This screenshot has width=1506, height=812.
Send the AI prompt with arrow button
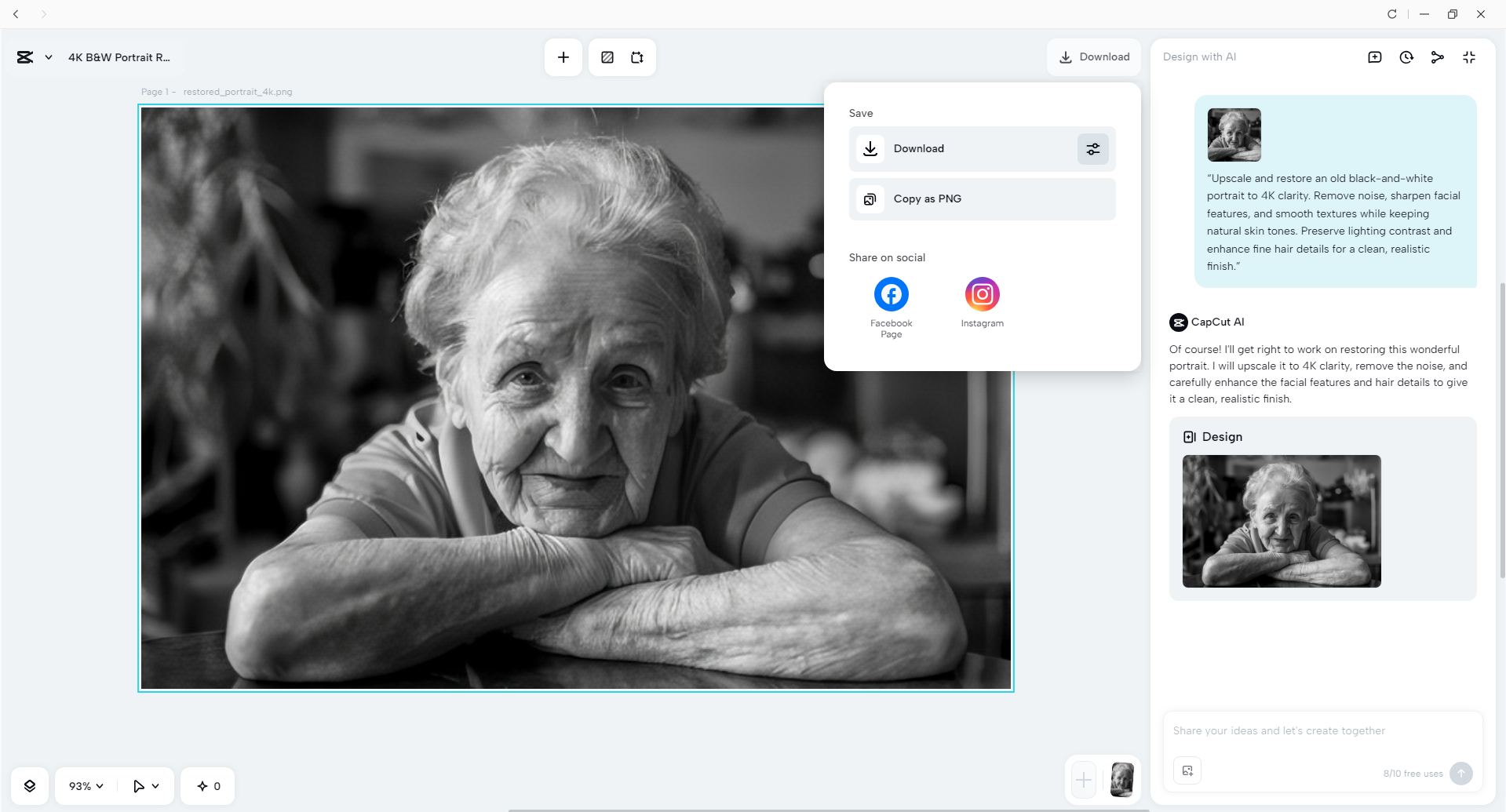pos(1461,774)
